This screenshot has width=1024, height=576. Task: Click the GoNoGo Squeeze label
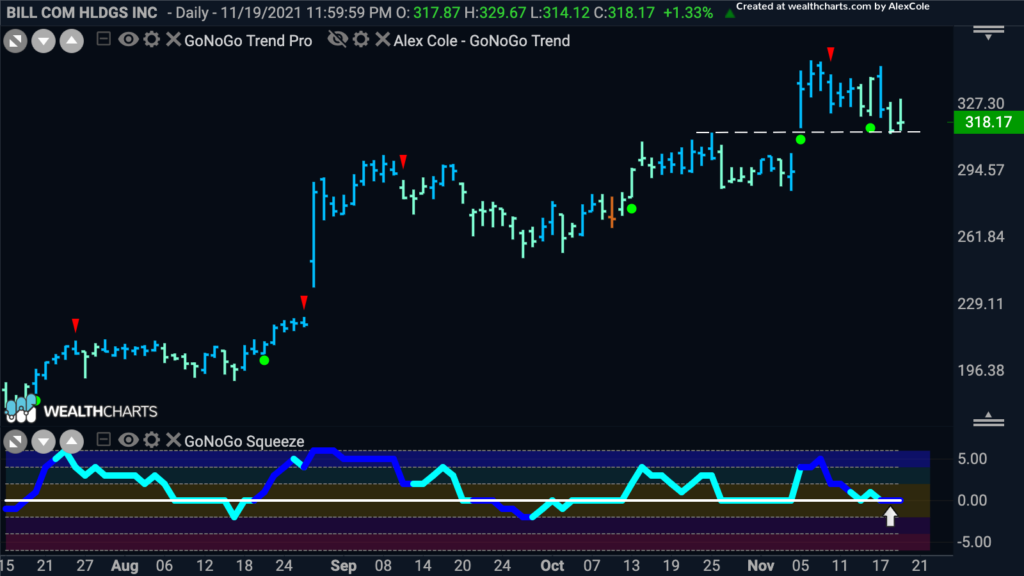(x=244, y=441)
